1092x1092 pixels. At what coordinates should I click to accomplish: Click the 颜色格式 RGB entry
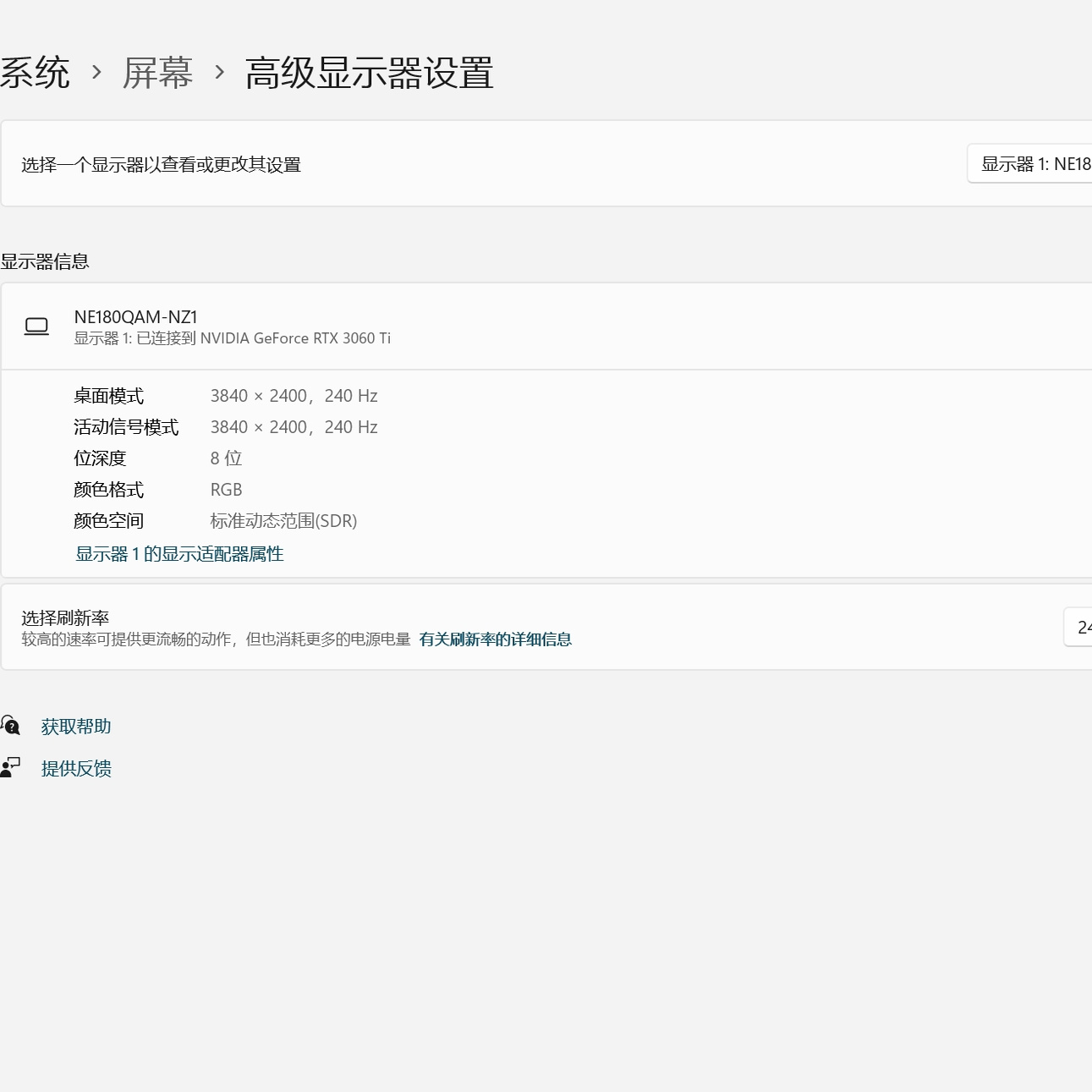coord(226,489)
